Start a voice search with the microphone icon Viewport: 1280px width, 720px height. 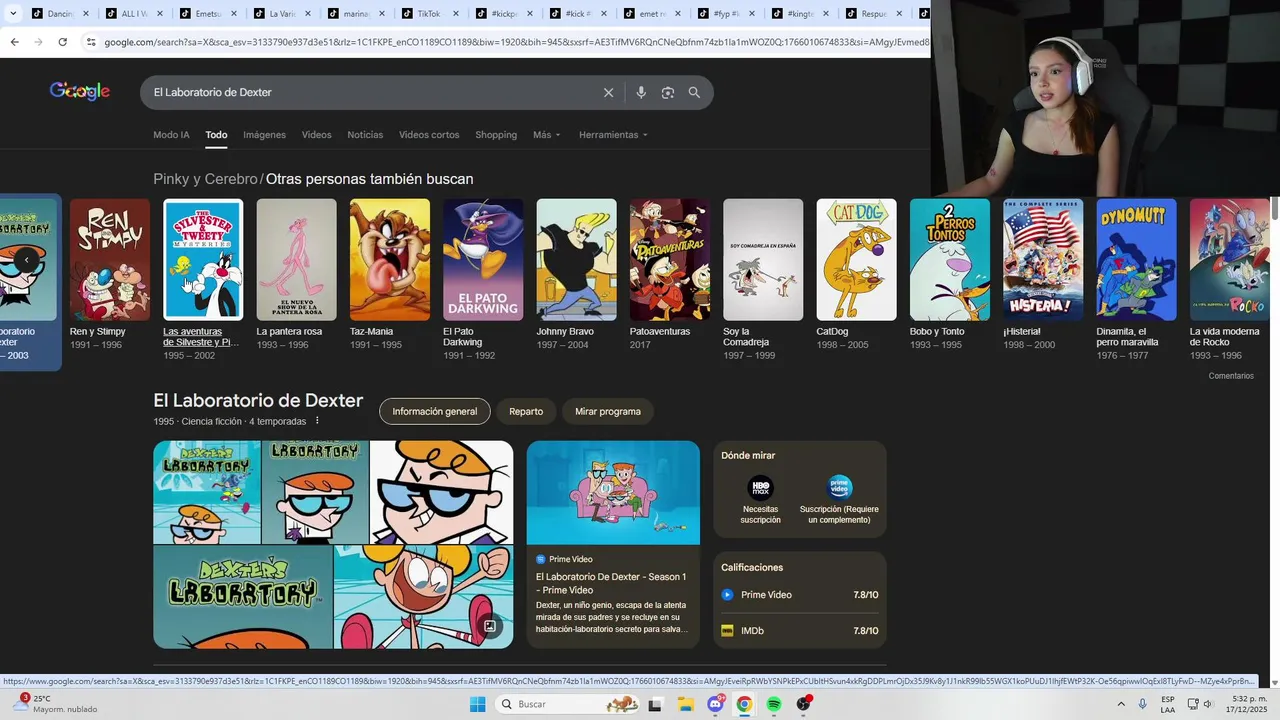click(x=641, y=92)
